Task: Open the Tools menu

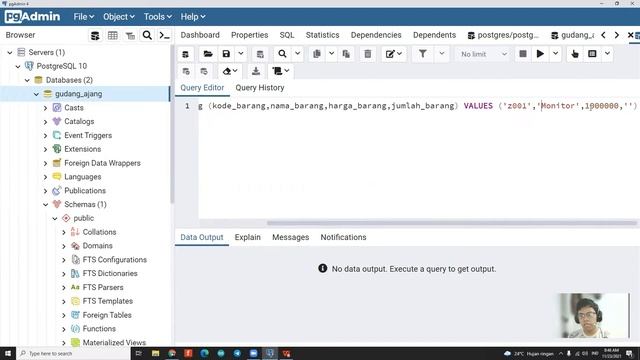Action: (157, 17)
